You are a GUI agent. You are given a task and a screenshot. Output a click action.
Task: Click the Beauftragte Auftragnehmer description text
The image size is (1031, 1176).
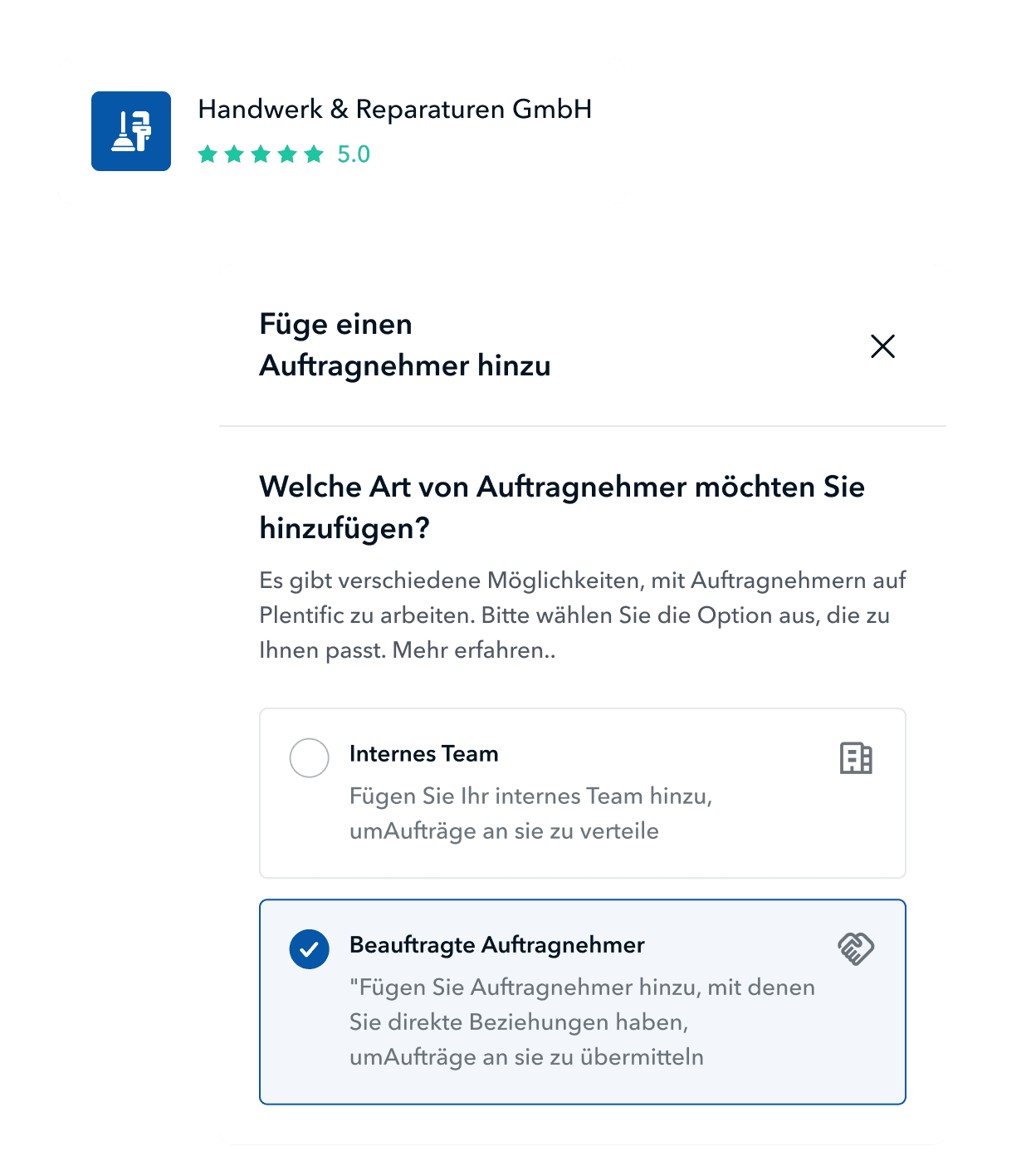[x=582, y=1022]
